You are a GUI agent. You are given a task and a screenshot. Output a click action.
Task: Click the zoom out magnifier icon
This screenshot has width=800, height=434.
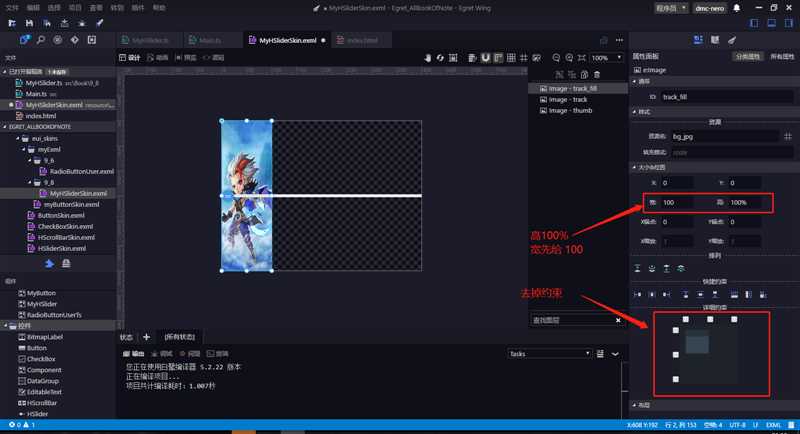click(x=556, y=58)
